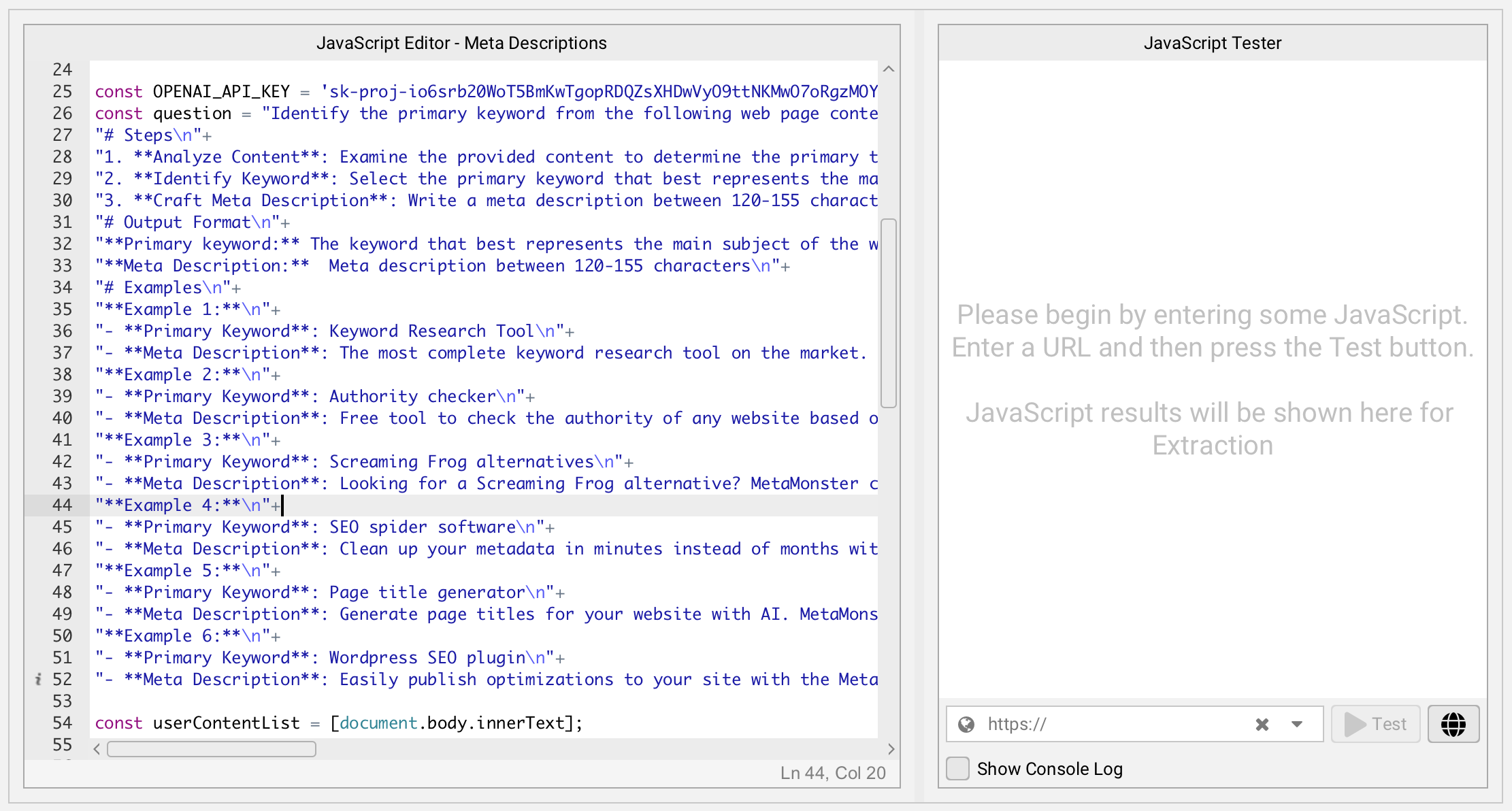The height and width of the screenshot is (811, 1512).
Task: Click the horizontal scroll left arrow
Action: point(97,749)
